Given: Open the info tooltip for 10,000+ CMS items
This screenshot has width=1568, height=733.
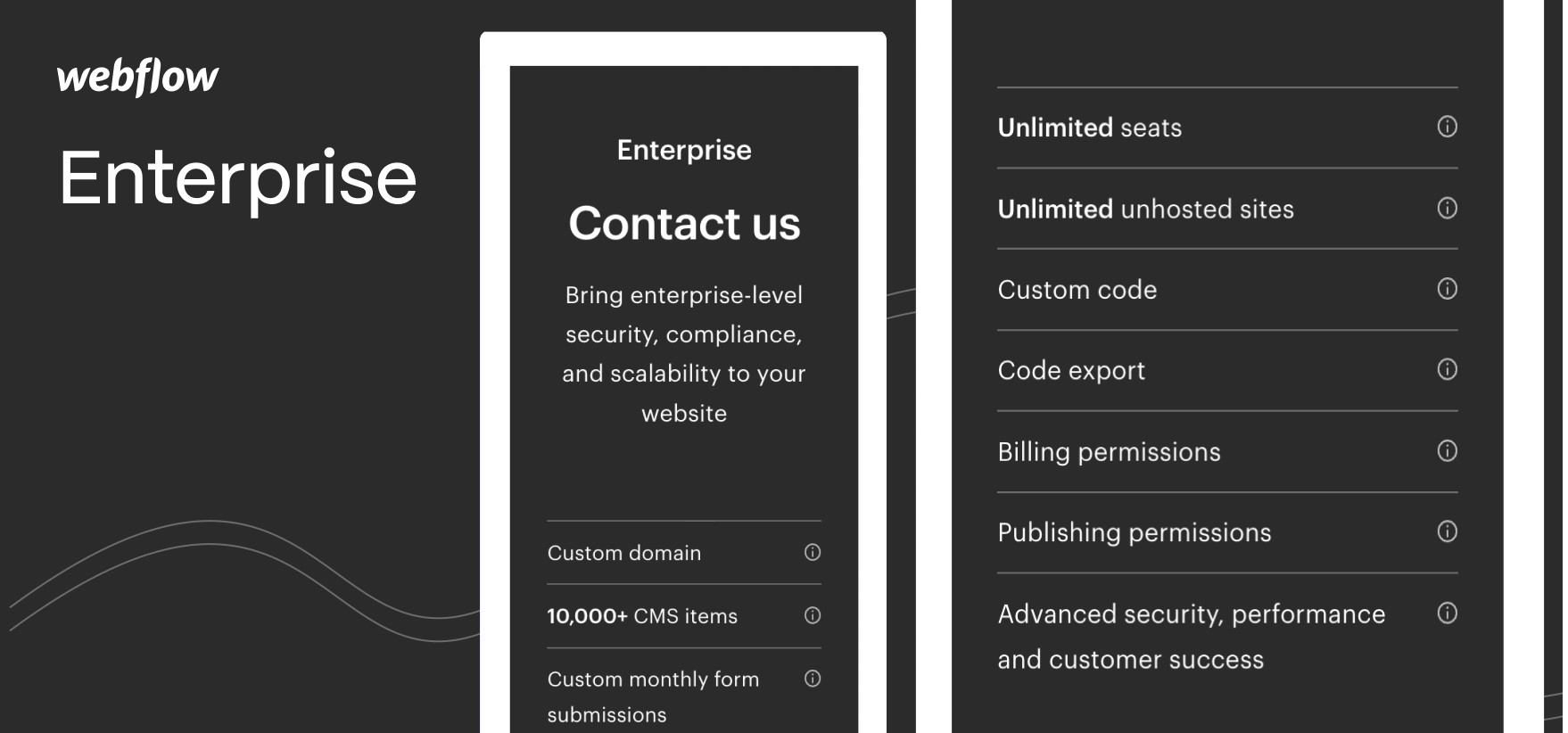Looking at the screenshot, I should tap(812, 615).
